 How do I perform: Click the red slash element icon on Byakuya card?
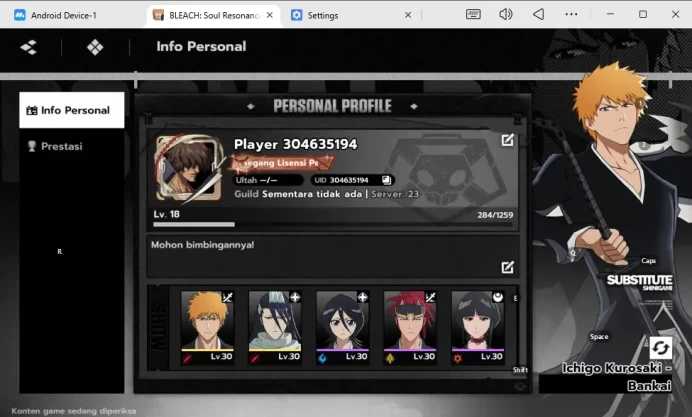[255, 358]
